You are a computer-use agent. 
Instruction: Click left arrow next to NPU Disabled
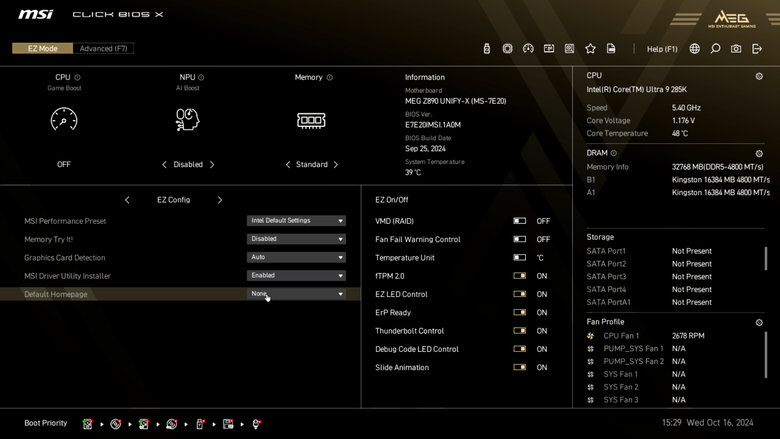pyautogui.click(x=164, y=165)
